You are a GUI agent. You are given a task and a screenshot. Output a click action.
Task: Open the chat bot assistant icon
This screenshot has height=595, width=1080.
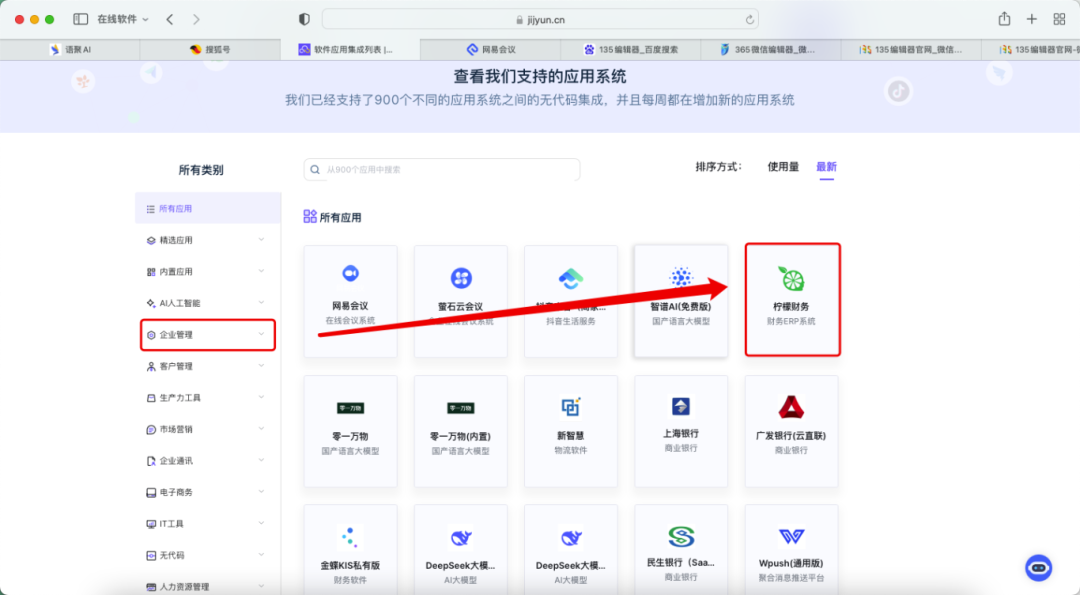pos(1039,568)
